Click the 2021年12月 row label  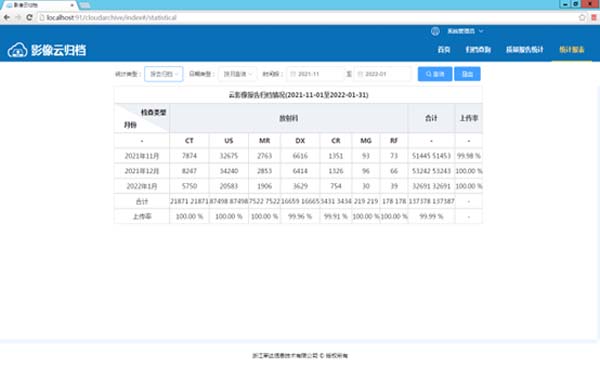(x=142, y=171)
